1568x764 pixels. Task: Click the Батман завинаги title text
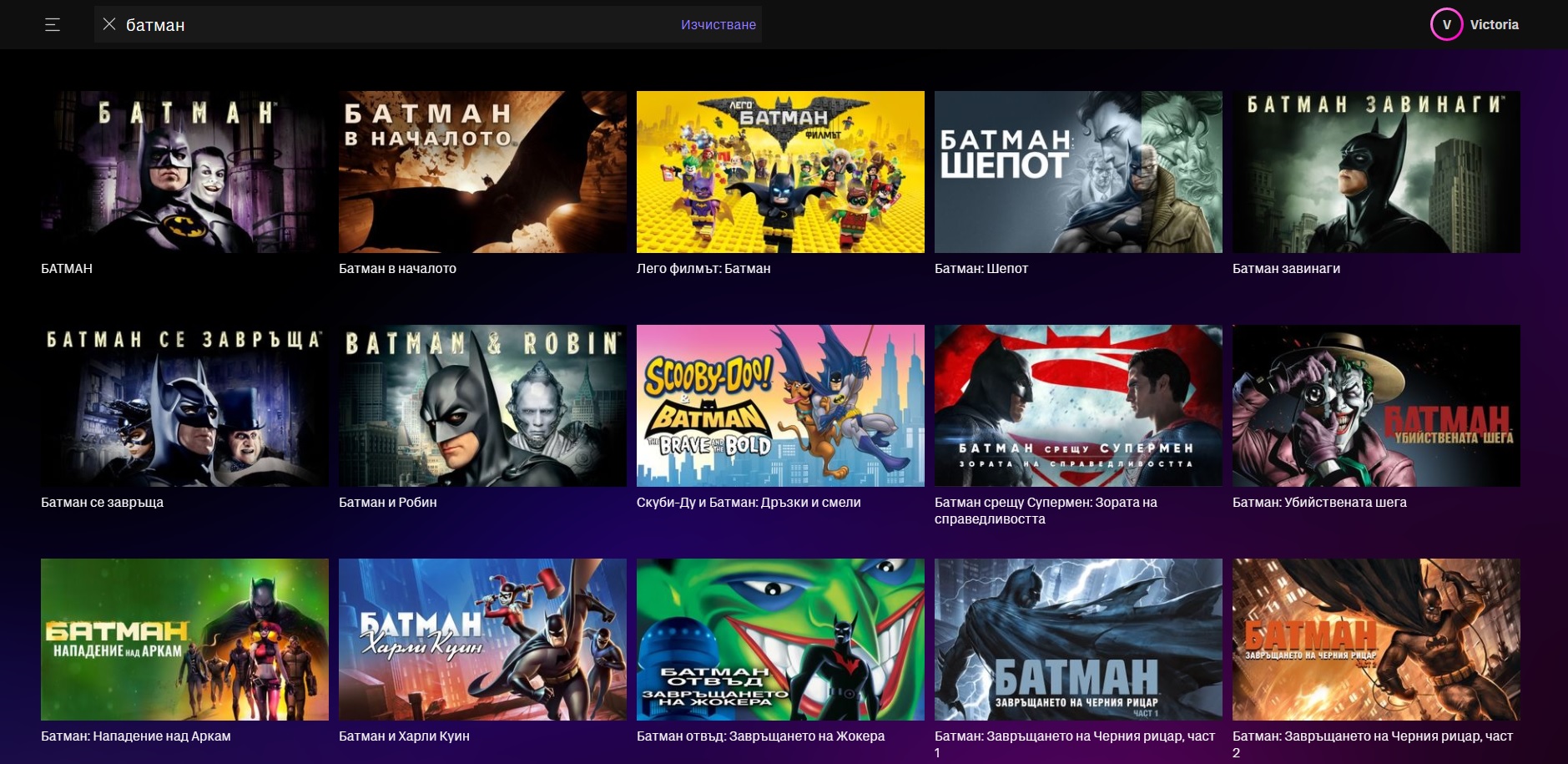(1286, 269)
